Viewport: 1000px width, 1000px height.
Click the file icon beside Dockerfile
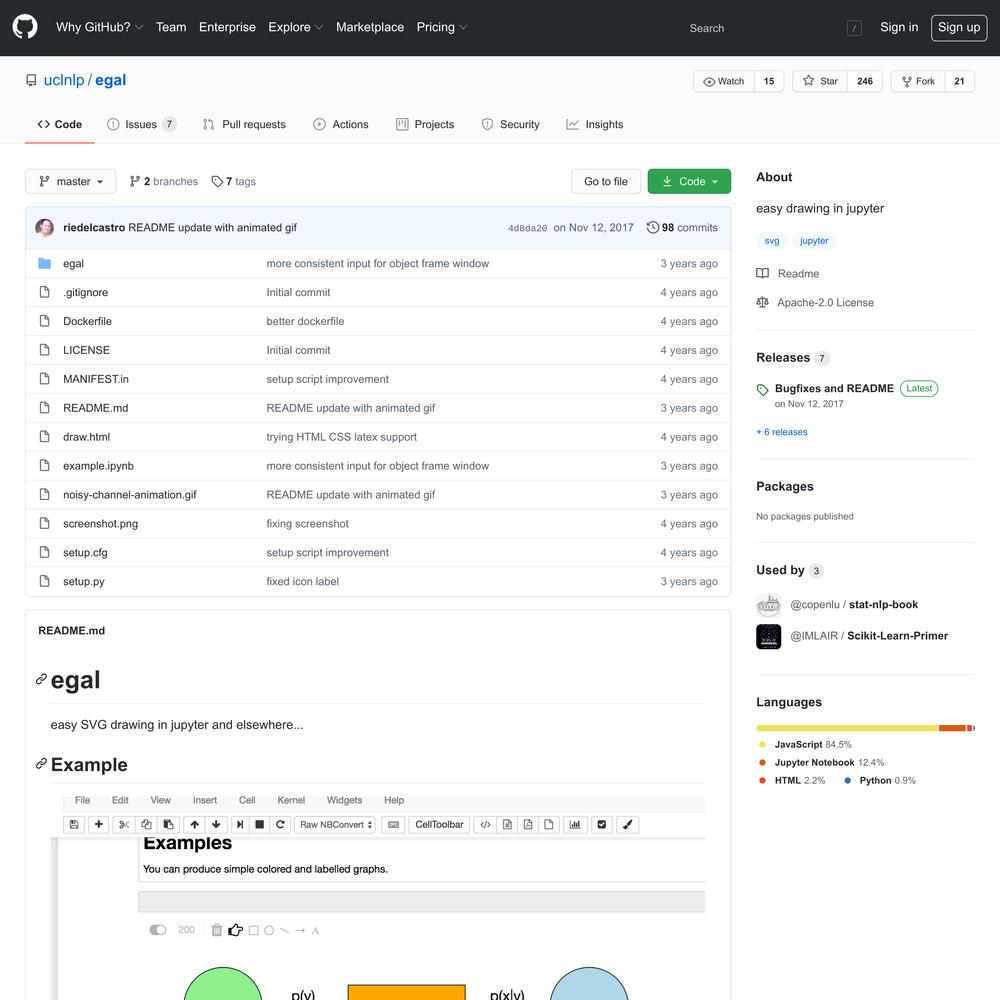(x=44, y=321)
